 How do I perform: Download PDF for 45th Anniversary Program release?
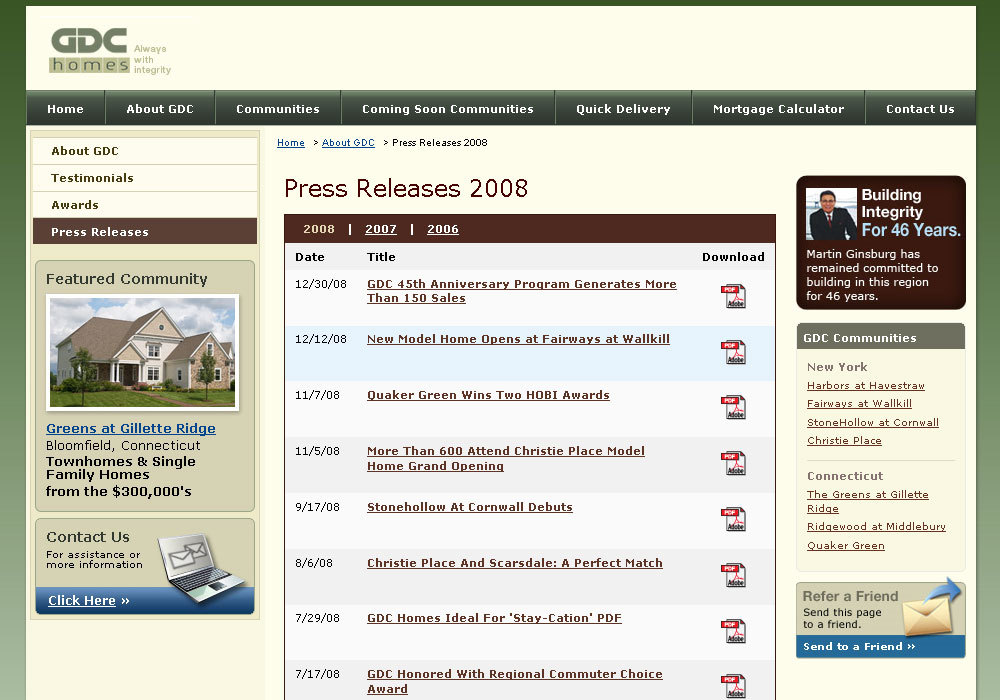click(733, 296)
